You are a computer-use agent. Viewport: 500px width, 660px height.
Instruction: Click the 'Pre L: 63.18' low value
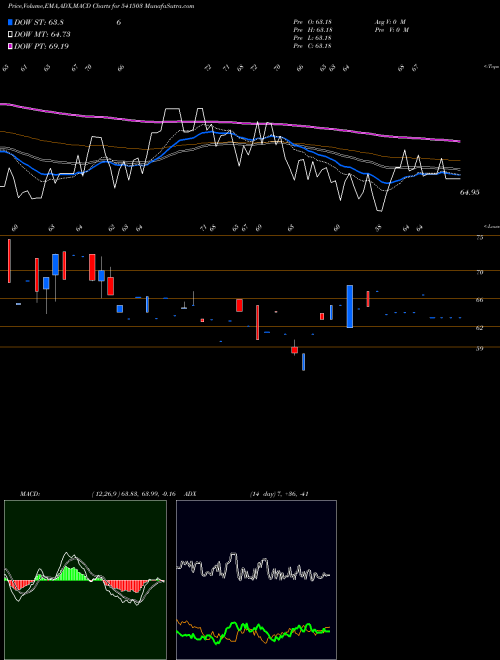coord(313,38)
